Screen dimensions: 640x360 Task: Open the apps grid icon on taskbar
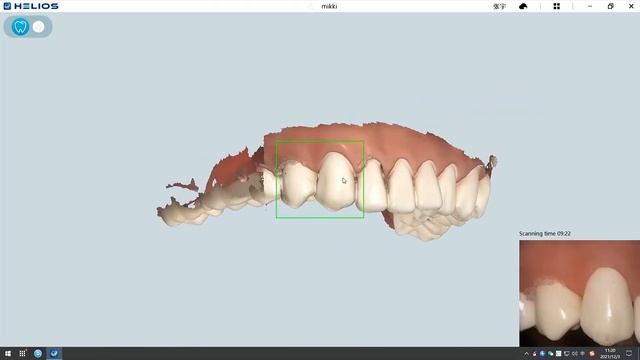point(22,353)
